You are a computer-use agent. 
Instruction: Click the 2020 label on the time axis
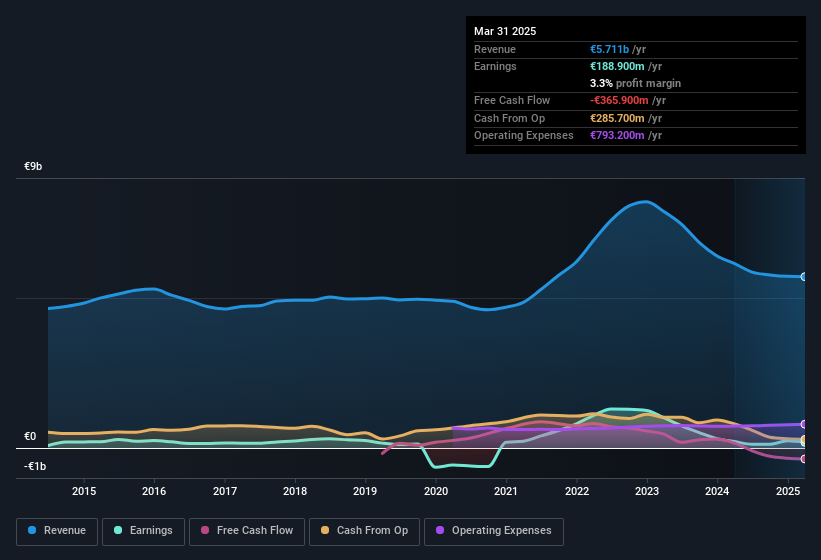436,491
